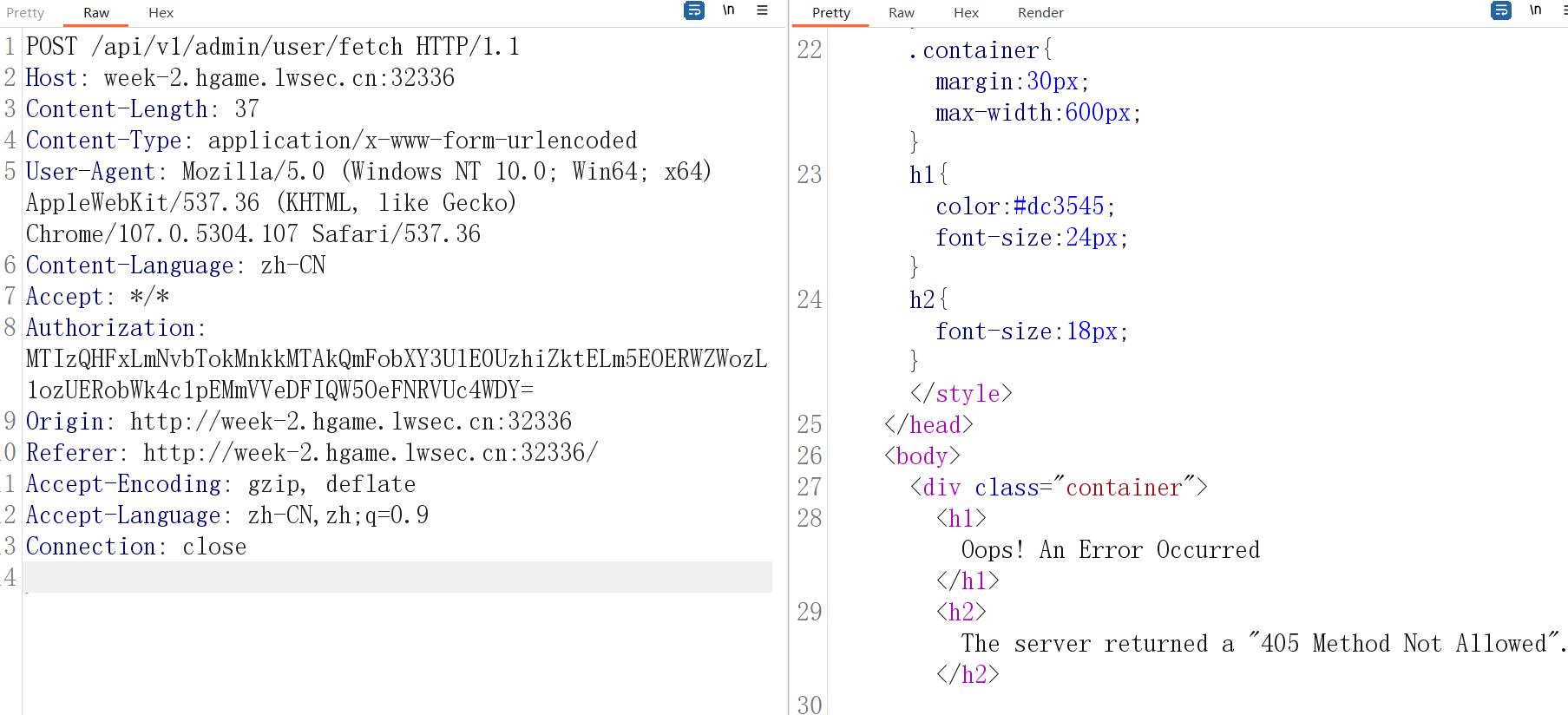1568x715 pixels.
Task: Open the request panel Hex tab
Action: click(161, 13)
